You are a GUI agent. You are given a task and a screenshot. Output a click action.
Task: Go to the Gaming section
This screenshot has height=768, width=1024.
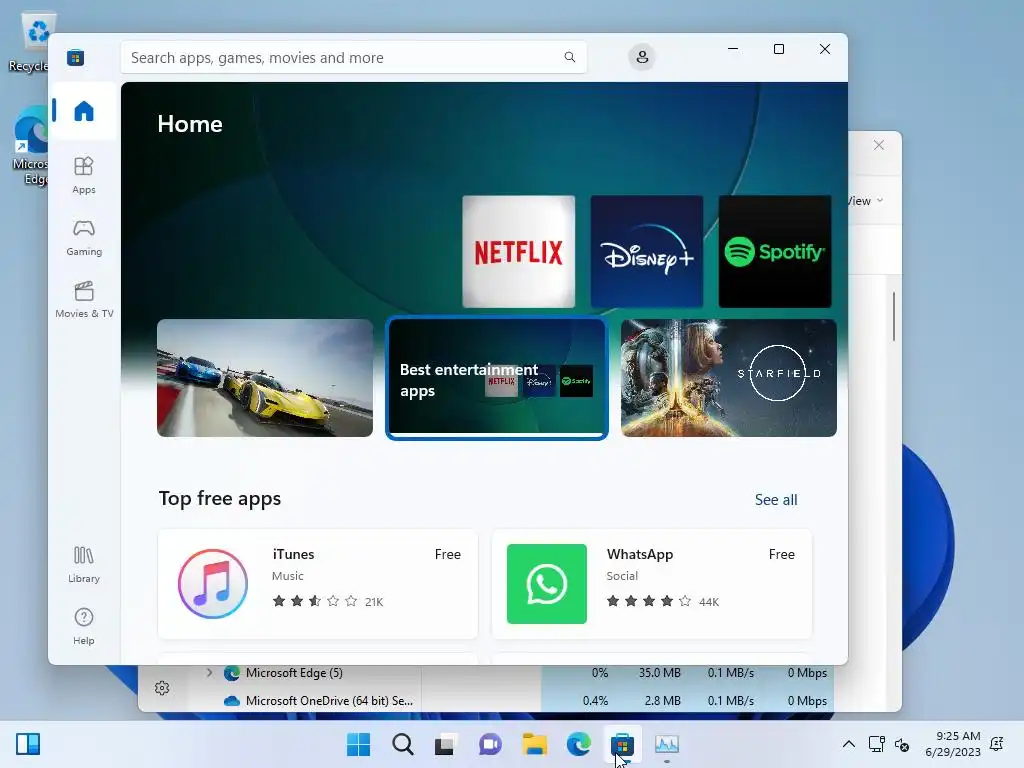pos(84,238)
